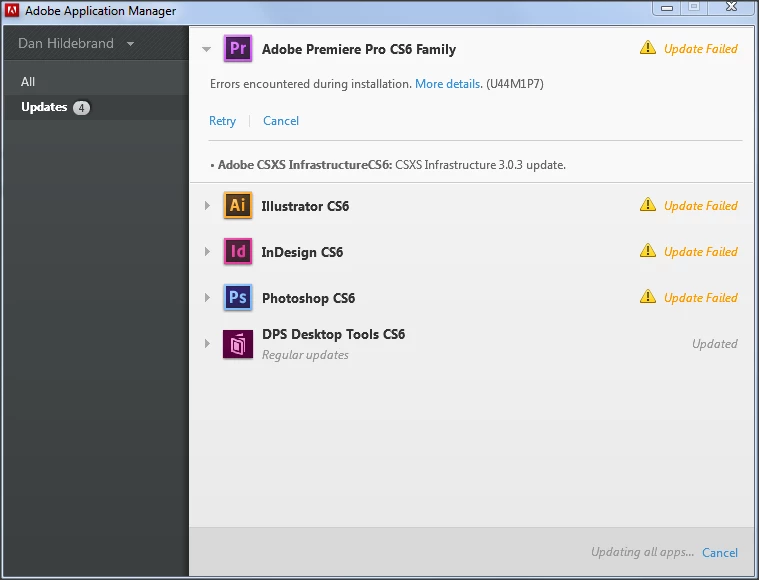Select the Photoshop CS6 title text
The image size is (759, 580).
click(308, 298)
